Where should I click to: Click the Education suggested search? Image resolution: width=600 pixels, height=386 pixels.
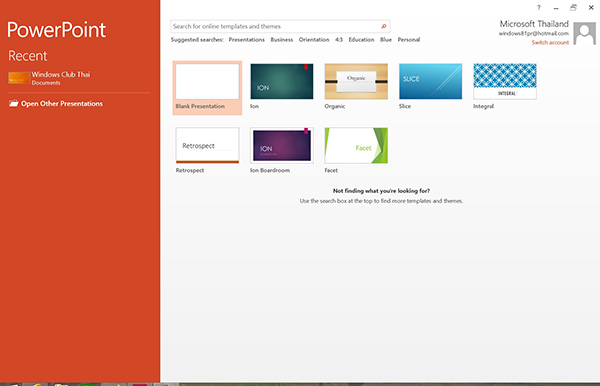coord(361,39)
